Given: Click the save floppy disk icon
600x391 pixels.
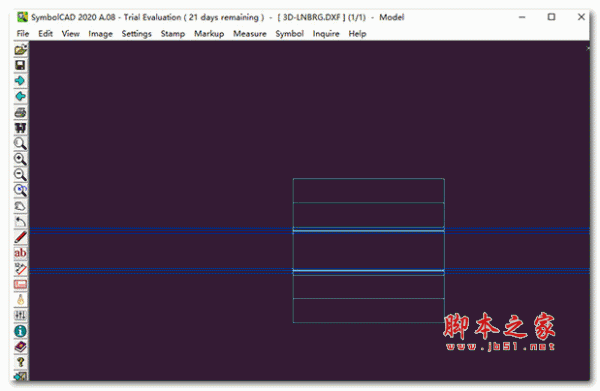Looking at the screenshot, I should (x=21, y=65).
